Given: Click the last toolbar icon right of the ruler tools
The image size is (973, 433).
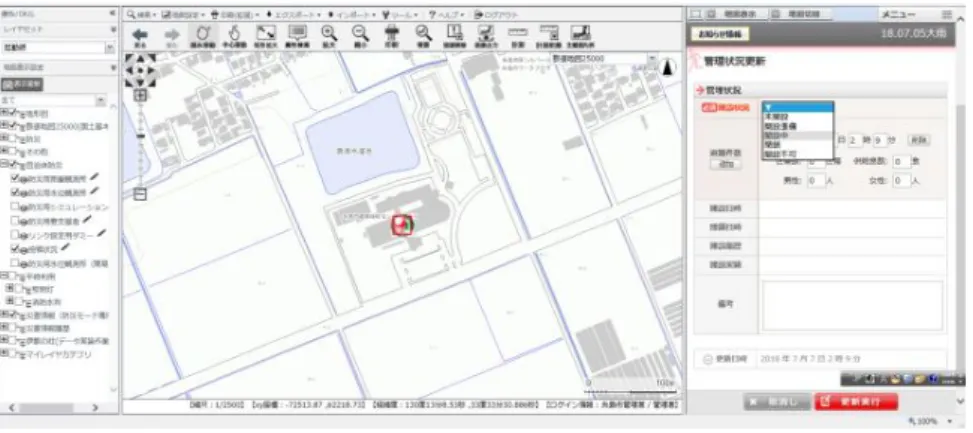Looking at the screenshot, I should 580,37.
